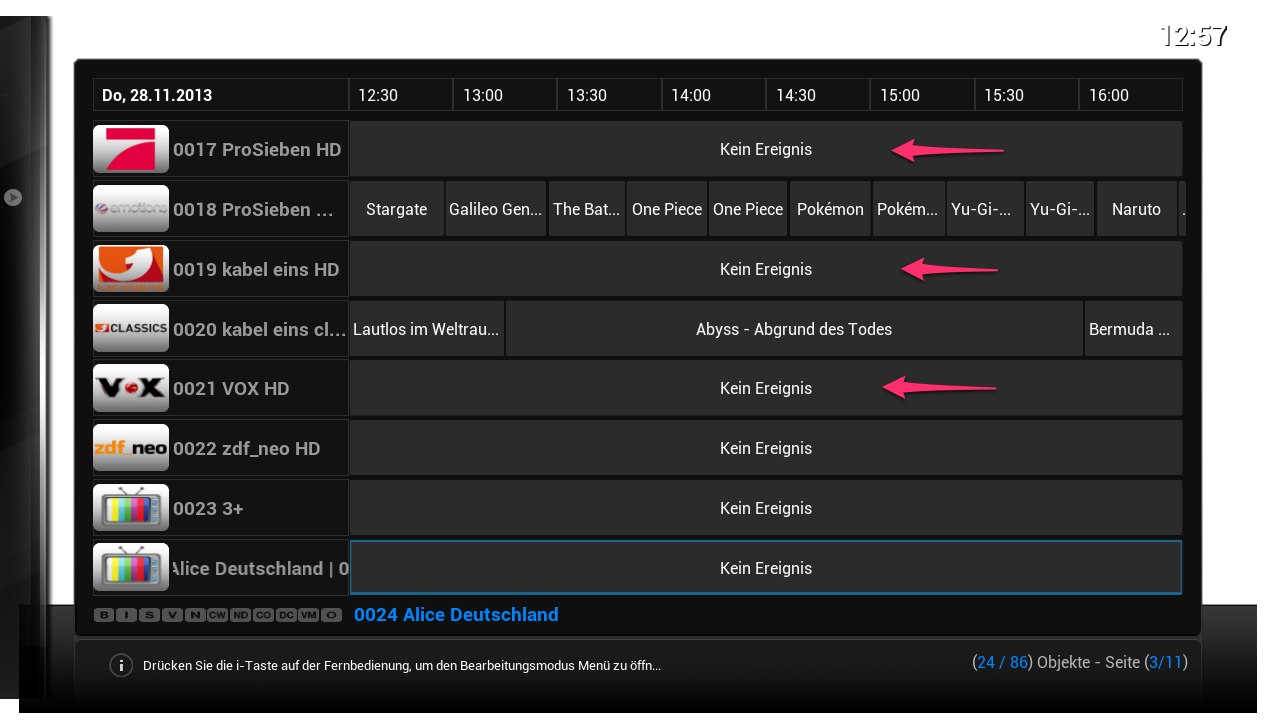Select channel 0020 kabel eins classics

[220, 328]
